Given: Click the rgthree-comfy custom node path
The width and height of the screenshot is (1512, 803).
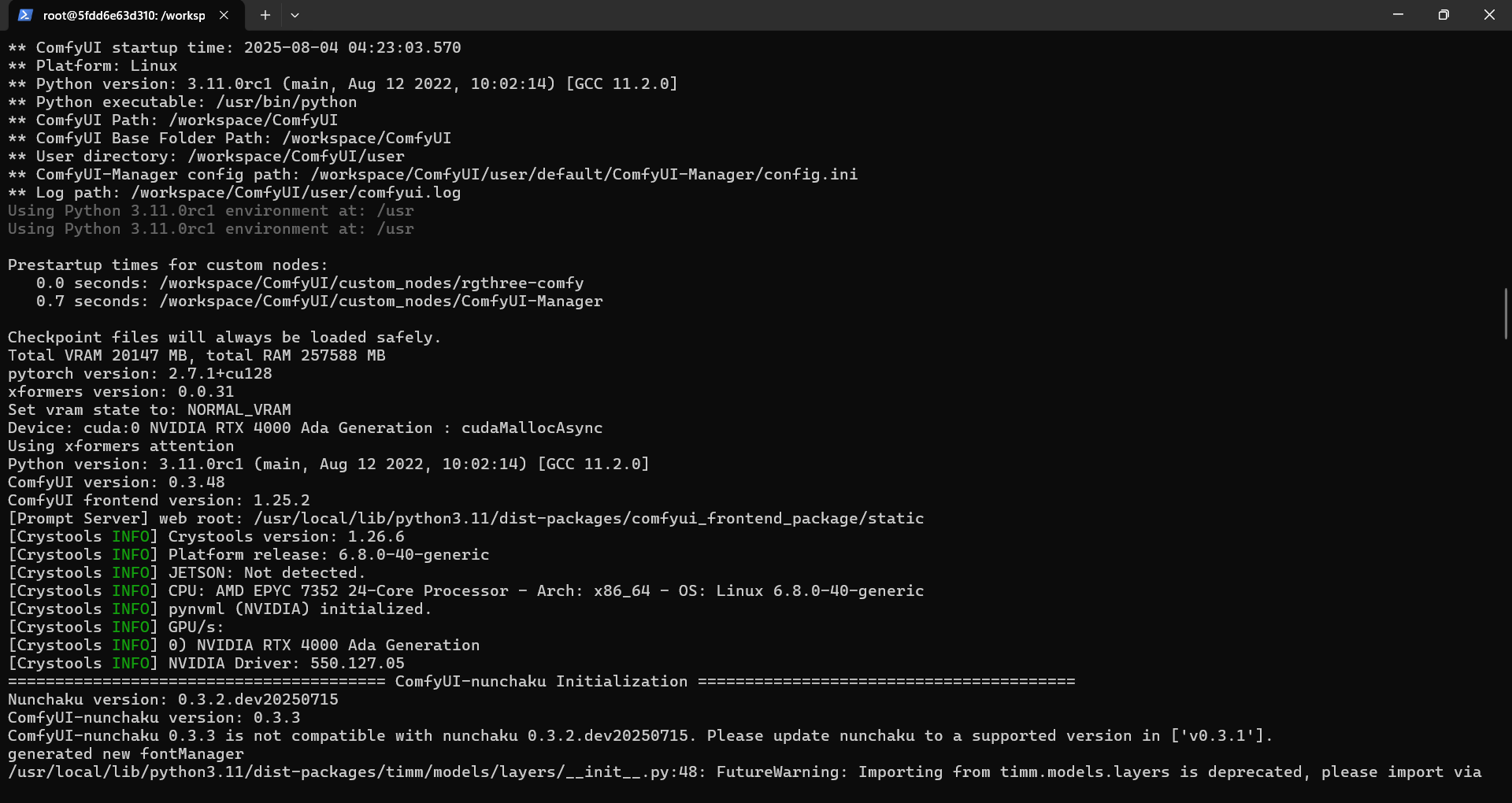Looking at the screenshot, I should (x=371, y=283).
